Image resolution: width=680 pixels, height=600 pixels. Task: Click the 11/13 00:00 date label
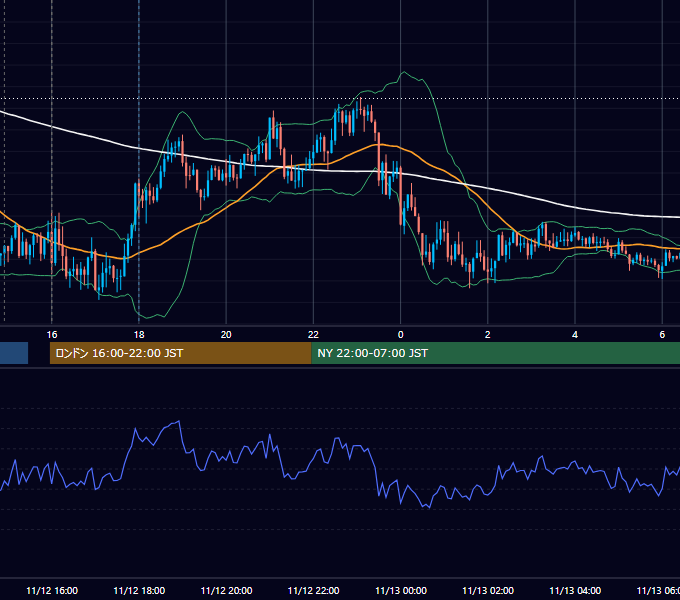401,590
